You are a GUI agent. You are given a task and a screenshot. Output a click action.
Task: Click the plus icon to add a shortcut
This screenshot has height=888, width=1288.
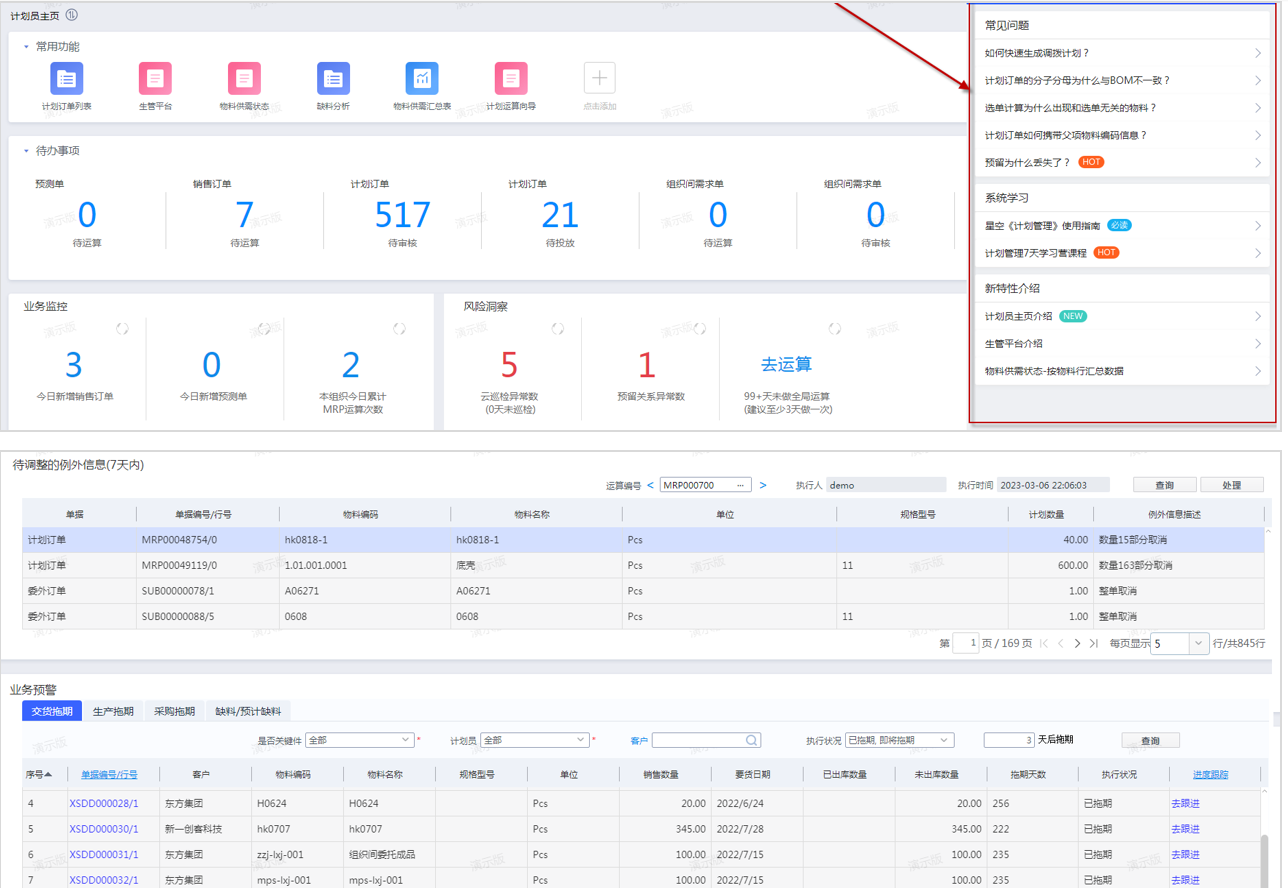click(x=599, y=78)
